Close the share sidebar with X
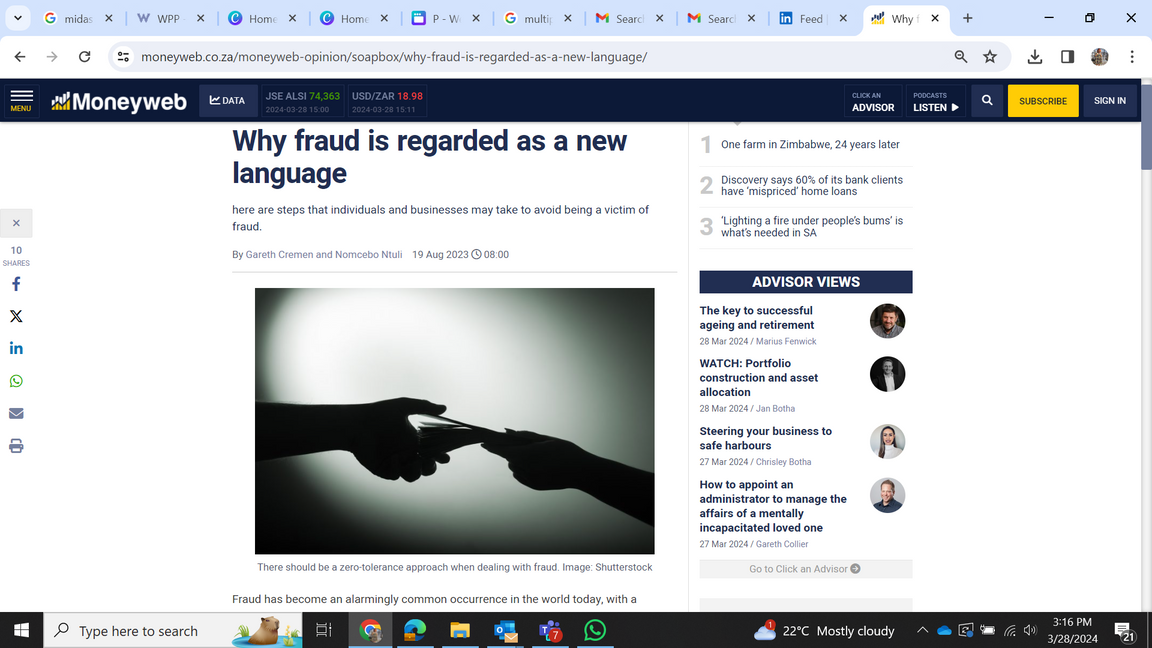Screen dimensions: 1152x648 (16, 223)
